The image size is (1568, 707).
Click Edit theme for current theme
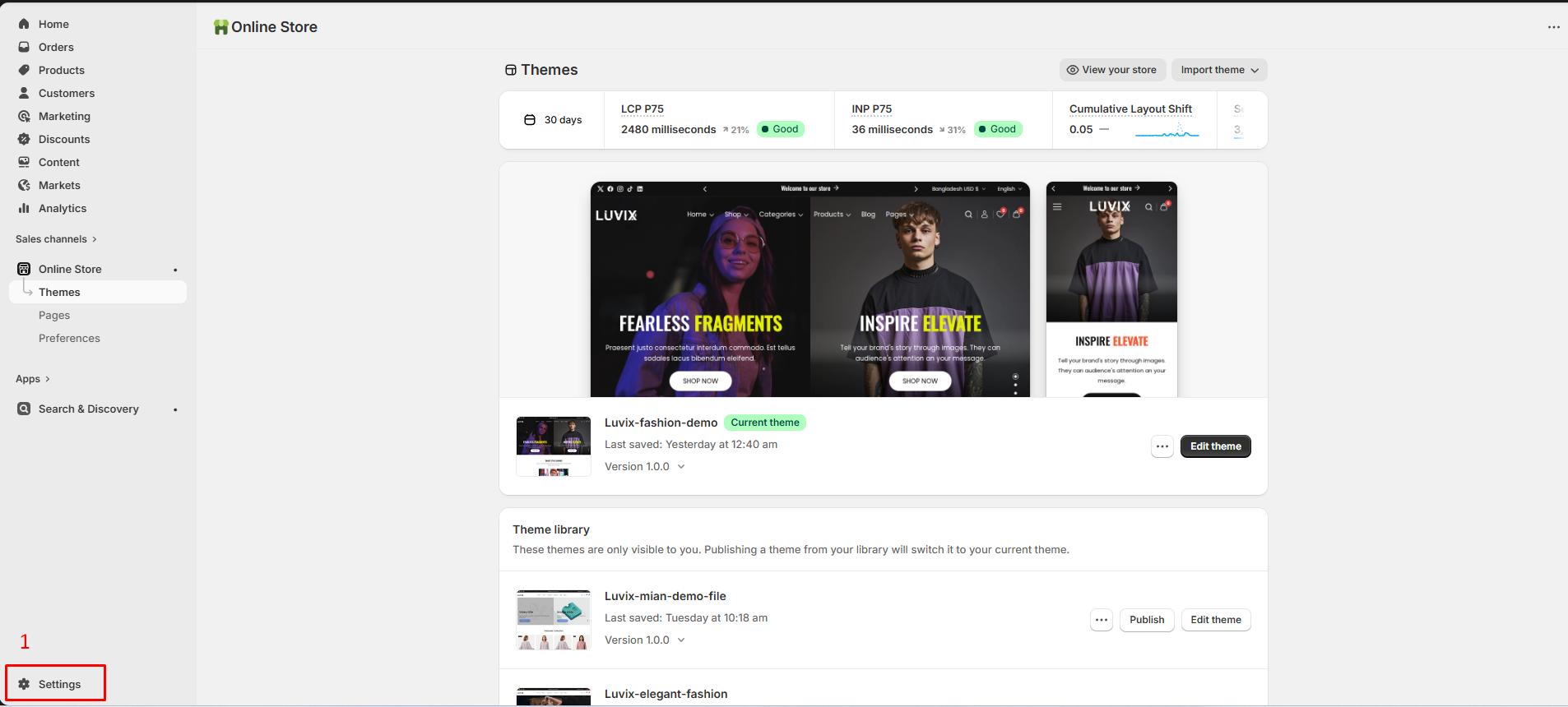pyautogui.click(x=1215, y=446)
